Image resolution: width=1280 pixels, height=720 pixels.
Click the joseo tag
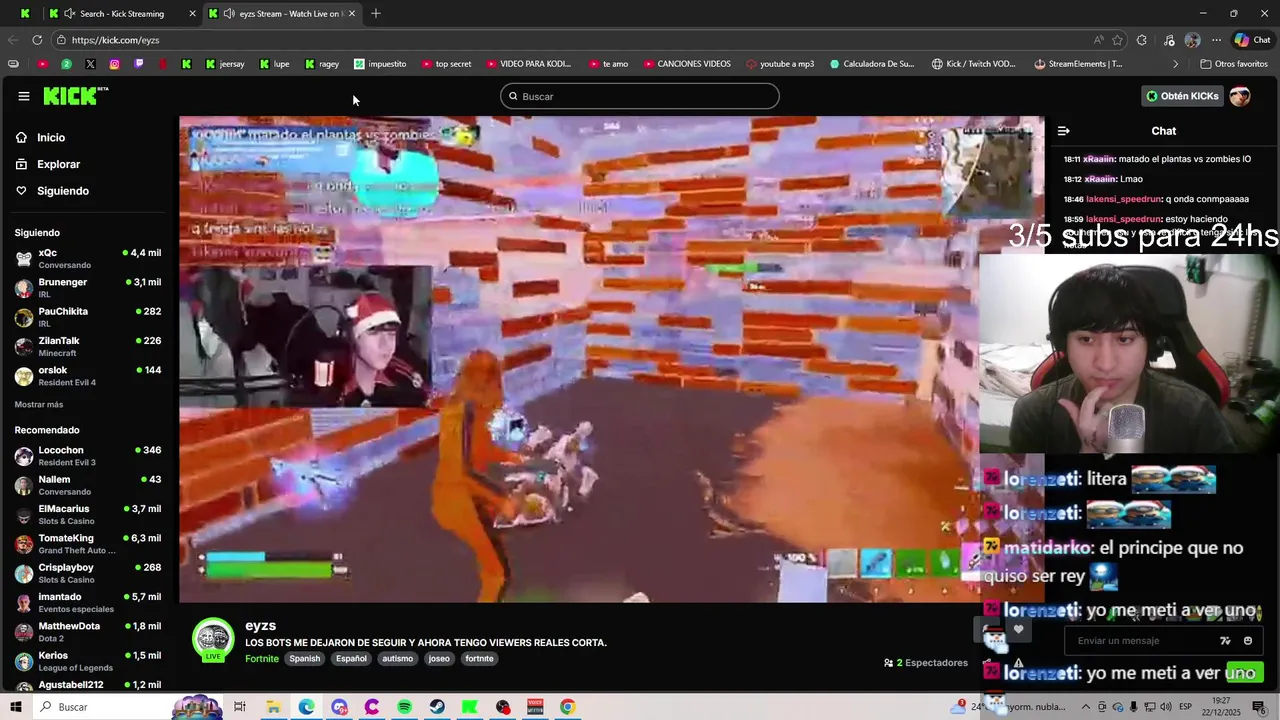(439, 659)
